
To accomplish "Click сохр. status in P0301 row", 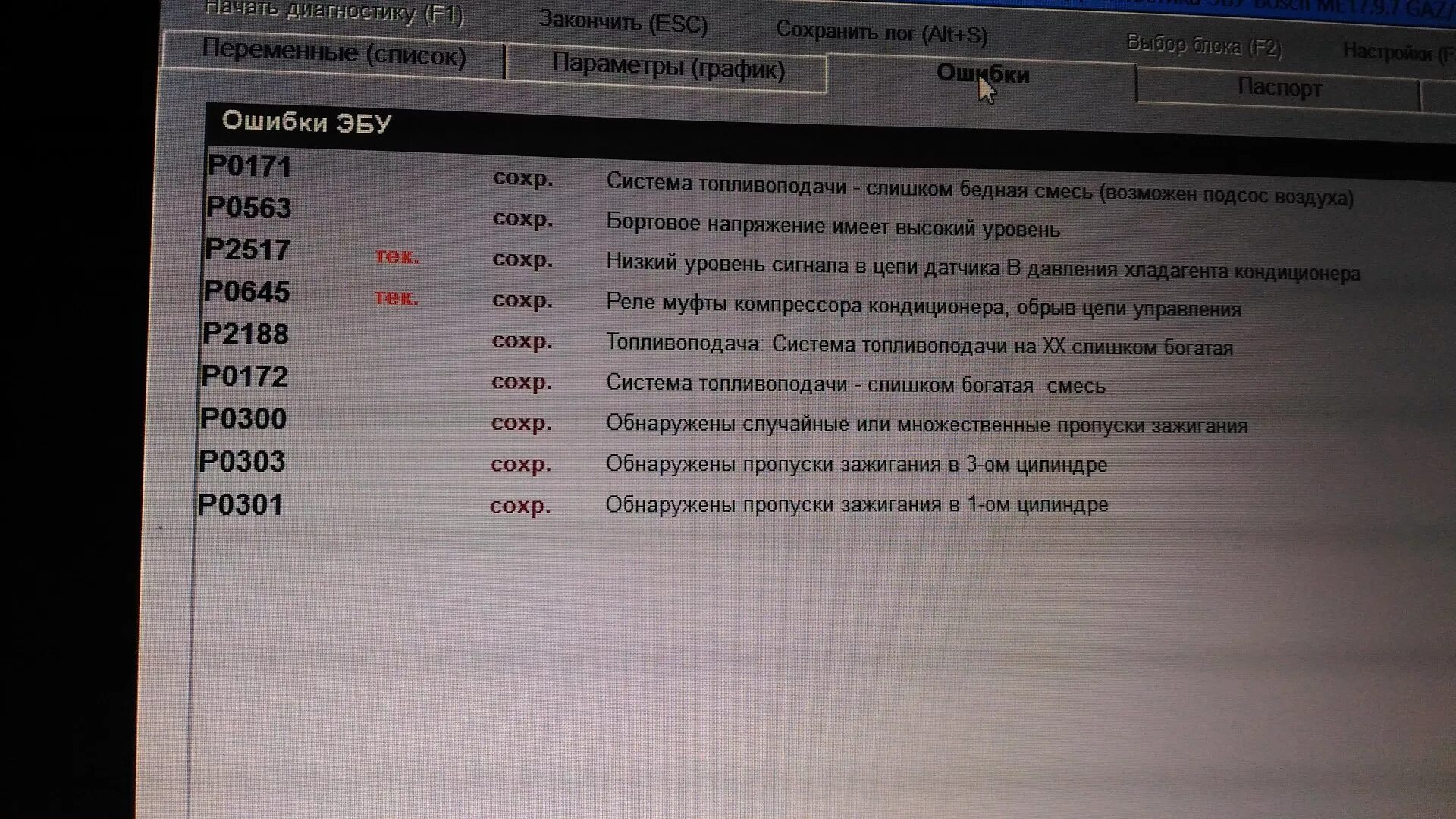I will coord(520,506).
